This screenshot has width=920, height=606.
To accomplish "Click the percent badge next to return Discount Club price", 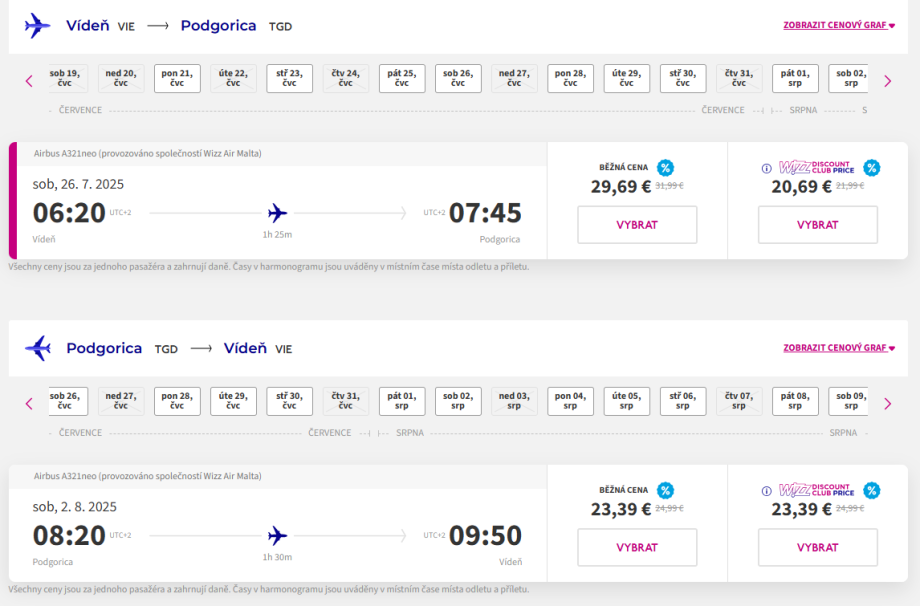I will point(871,491).
